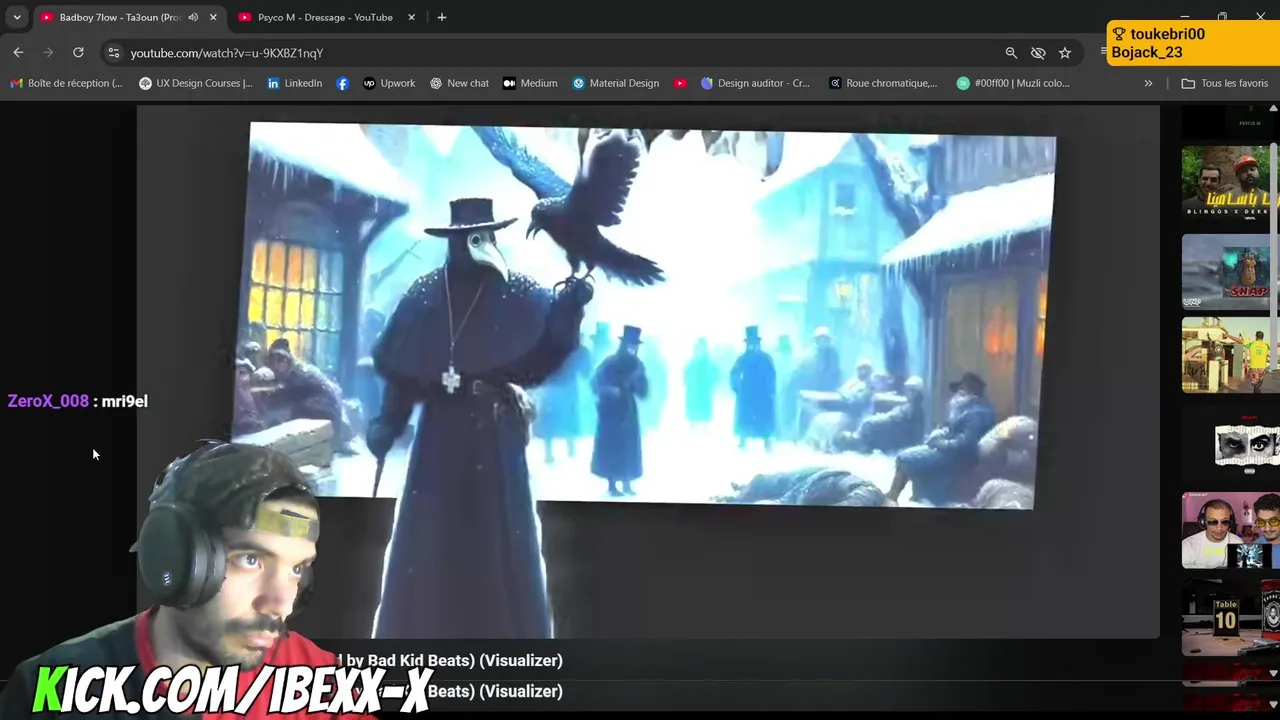
Task: Open Boîte de réception Gmail bookmark
Action: tap(66, 83)
